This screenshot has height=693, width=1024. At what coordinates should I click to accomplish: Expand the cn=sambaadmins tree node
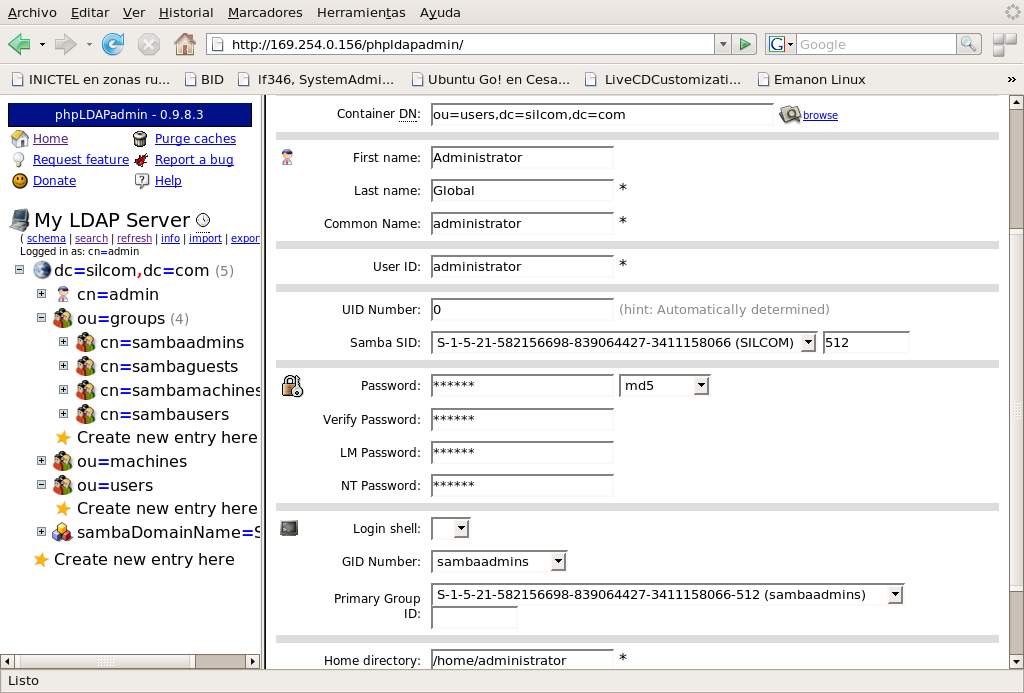pos(64,342)
